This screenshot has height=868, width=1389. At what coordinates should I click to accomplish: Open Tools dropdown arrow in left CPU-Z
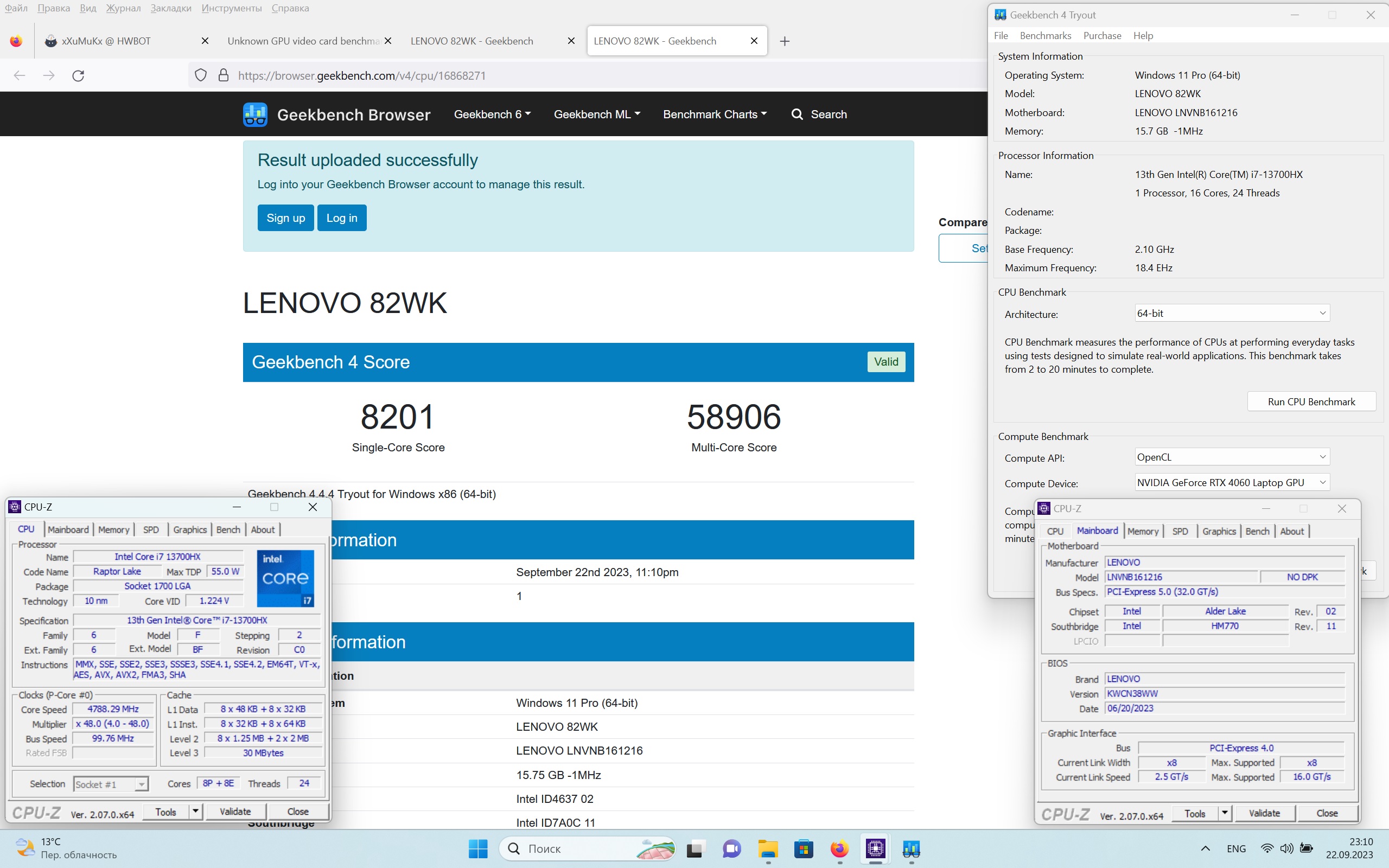(x=196, y=811)
